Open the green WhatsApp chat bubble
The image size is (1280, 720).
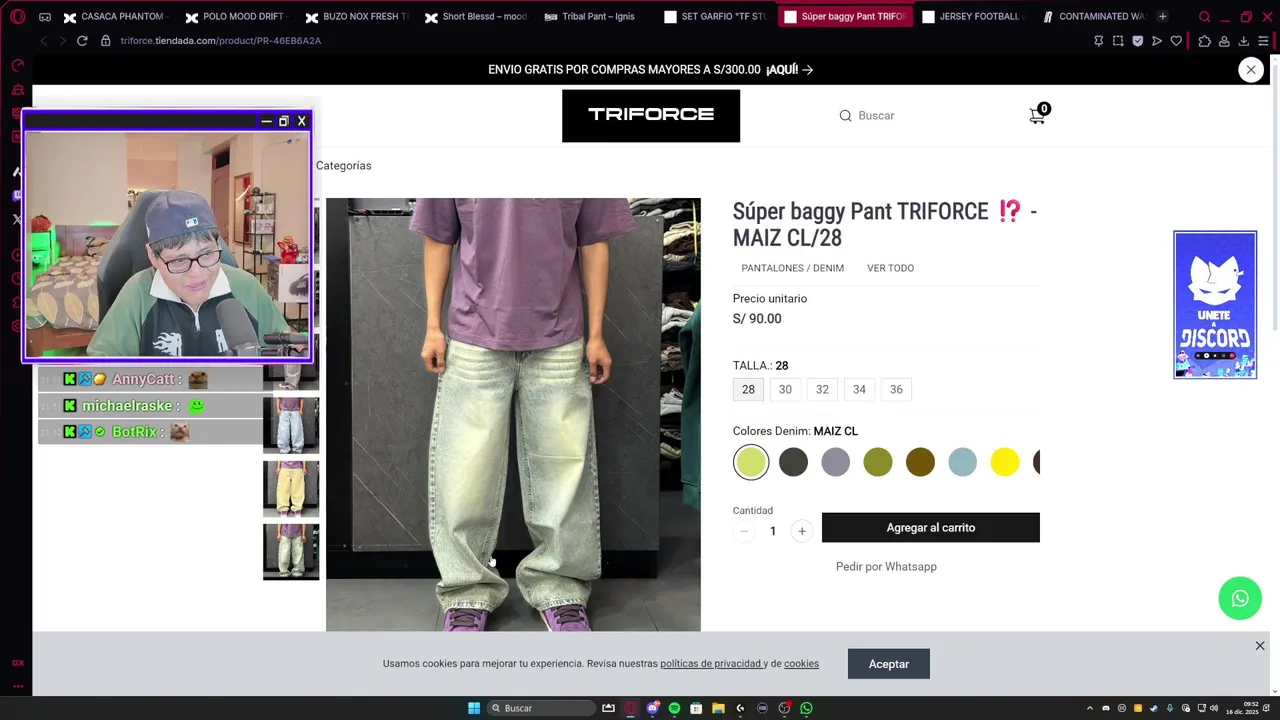coord(1240,598)
